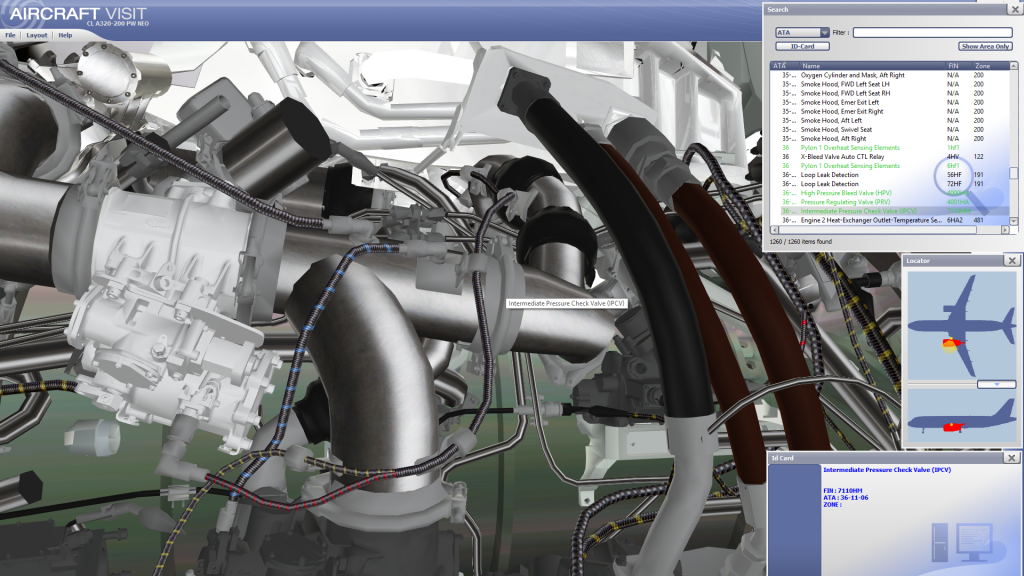Click the Locator top-view aircraft diagram
The image size is (1024, 576).
click(x=962, y=325)
